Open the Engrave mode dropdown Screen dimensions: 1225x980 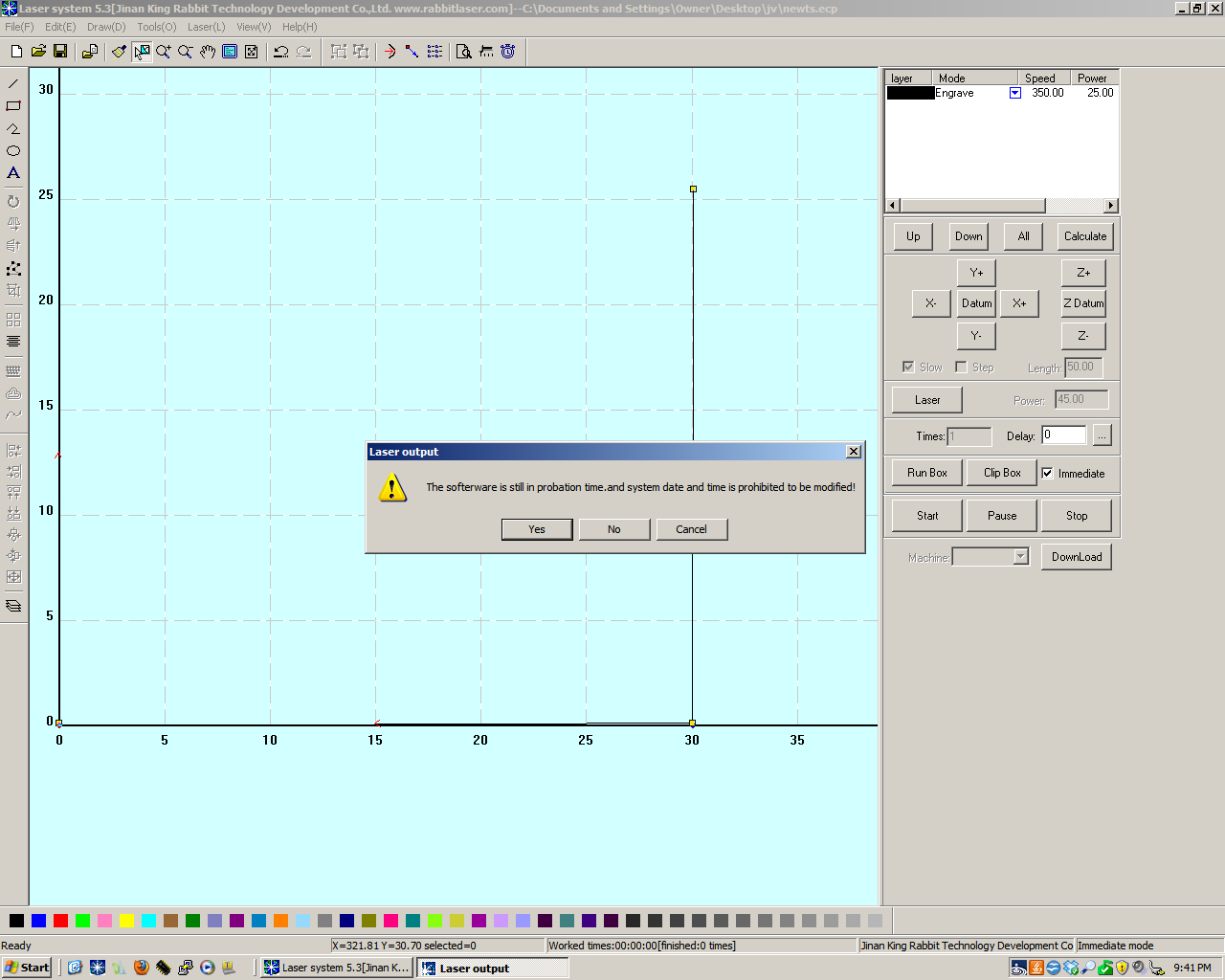pos(1015,93)
